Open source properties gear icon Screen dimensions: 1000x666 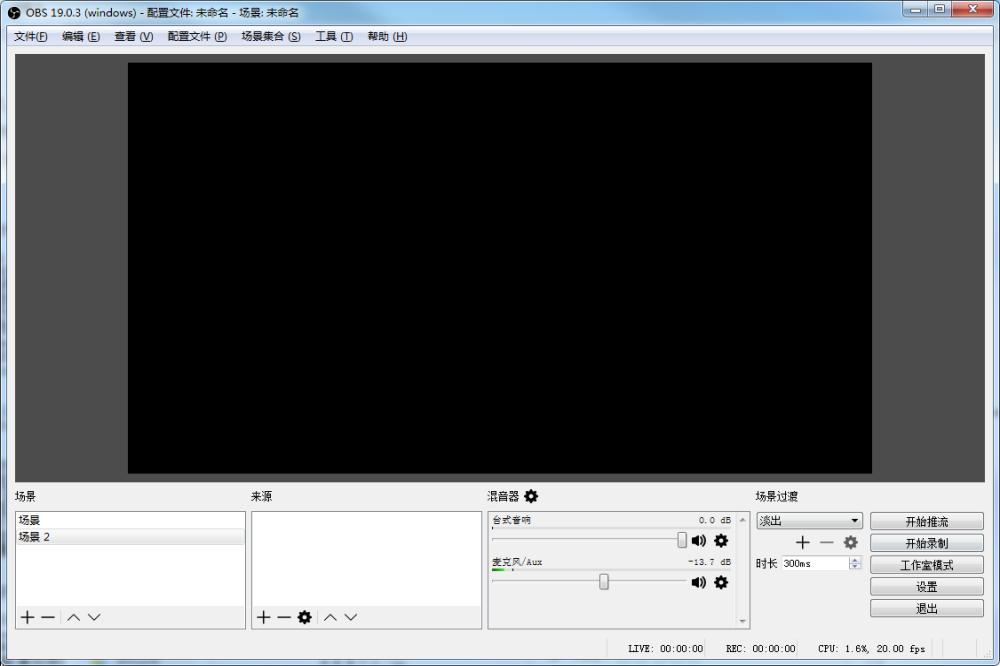pos(304,617)
